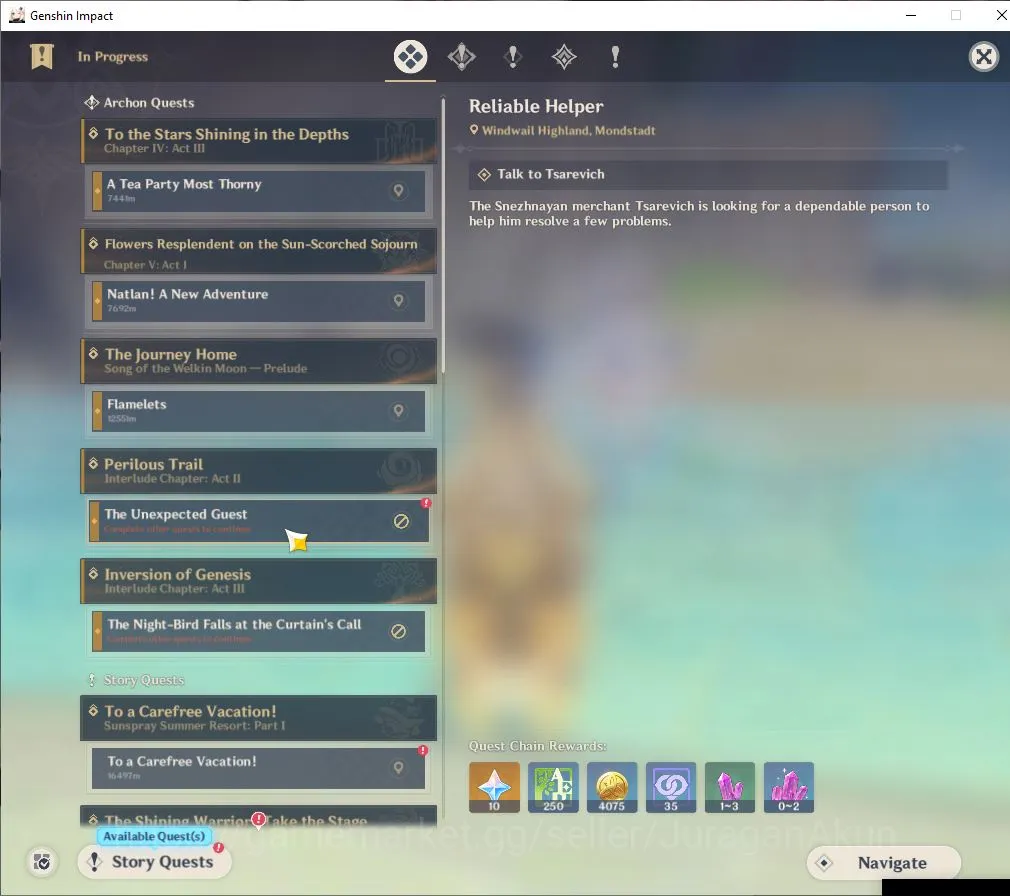Click the location pin for Natlan! A New Adventure
This screenshot has width=1010, height=896.
point(399,300)
